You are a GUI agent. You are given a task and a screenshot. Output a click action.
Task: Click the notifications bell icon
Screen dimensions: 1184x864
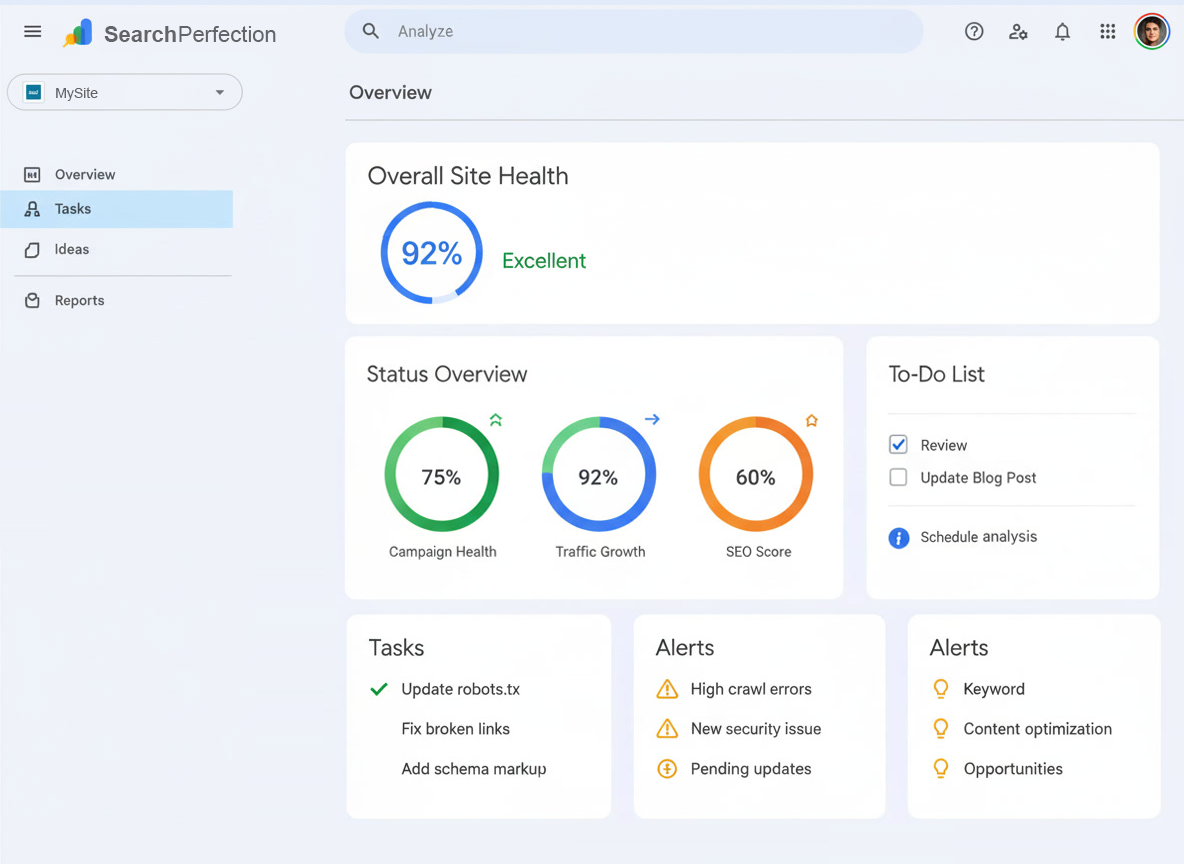tap(1062, 31)
